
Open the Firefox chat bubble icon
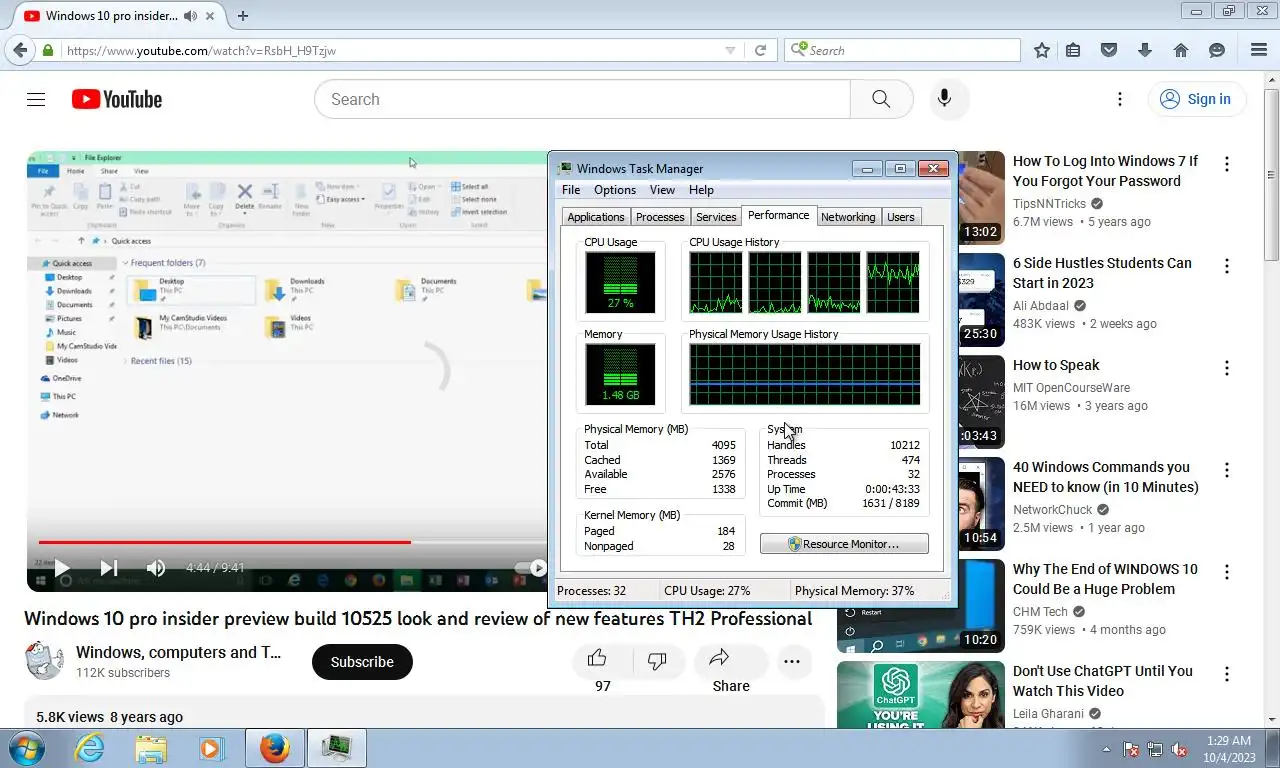[x=1217, y=50]
